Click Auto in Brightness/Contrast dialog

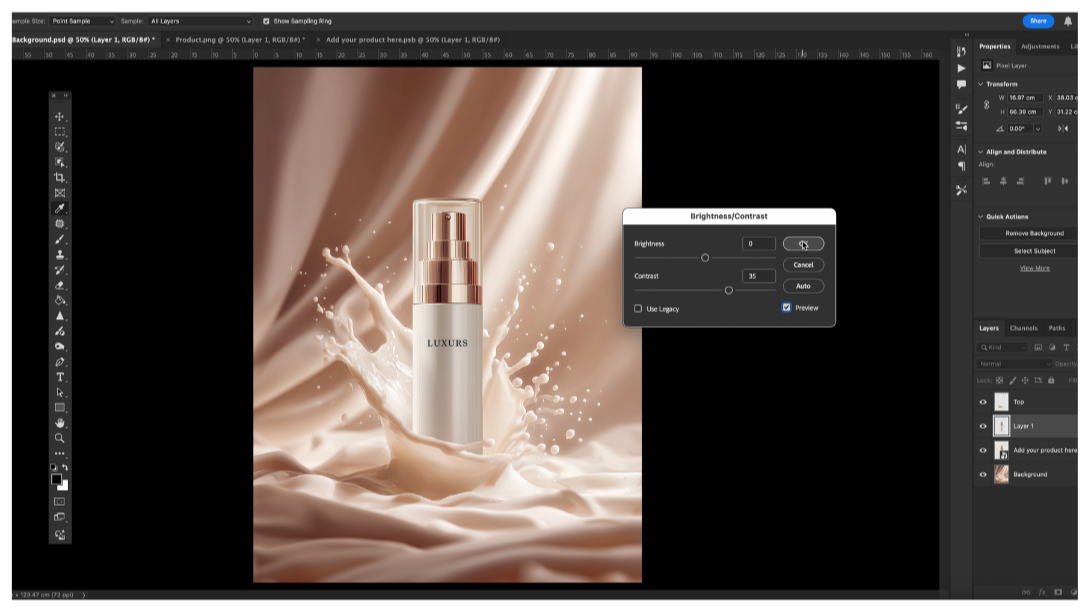tap(804, 286)
